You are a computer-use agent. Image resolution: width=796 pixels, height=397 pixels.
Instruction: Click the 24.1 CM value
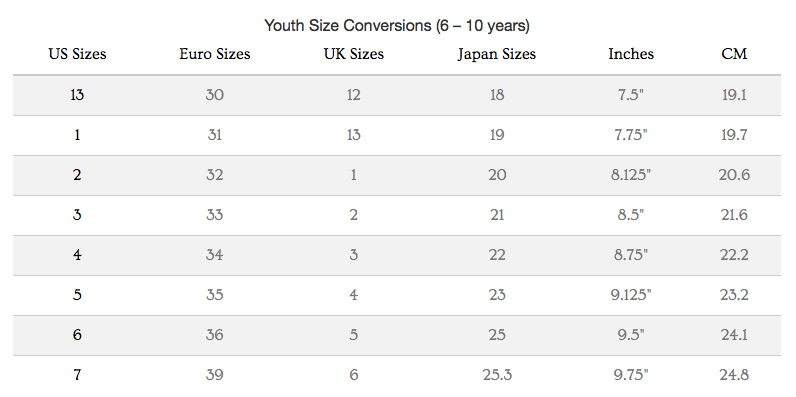pyautogui.click(x=734, y=335)
